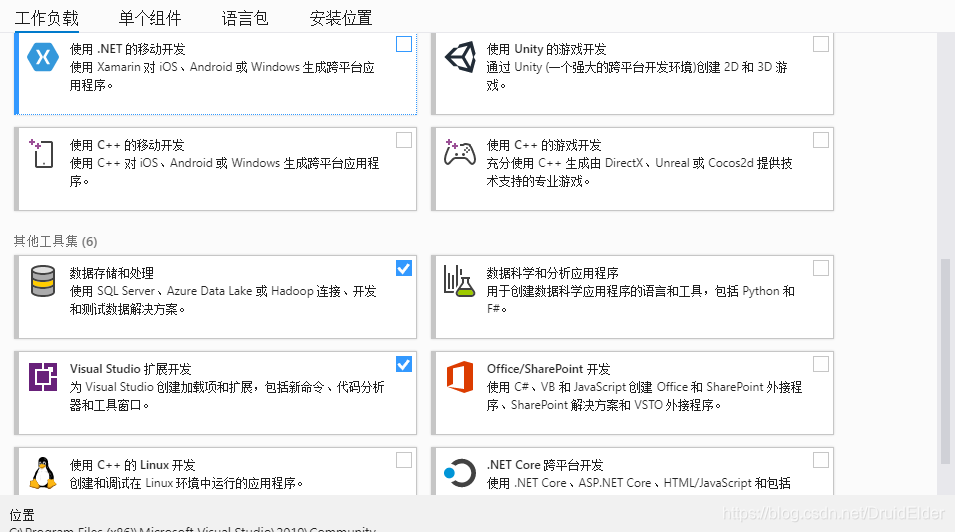Click the 使用 C++ 的 Linux 开发 title

[x=132, y=465]
